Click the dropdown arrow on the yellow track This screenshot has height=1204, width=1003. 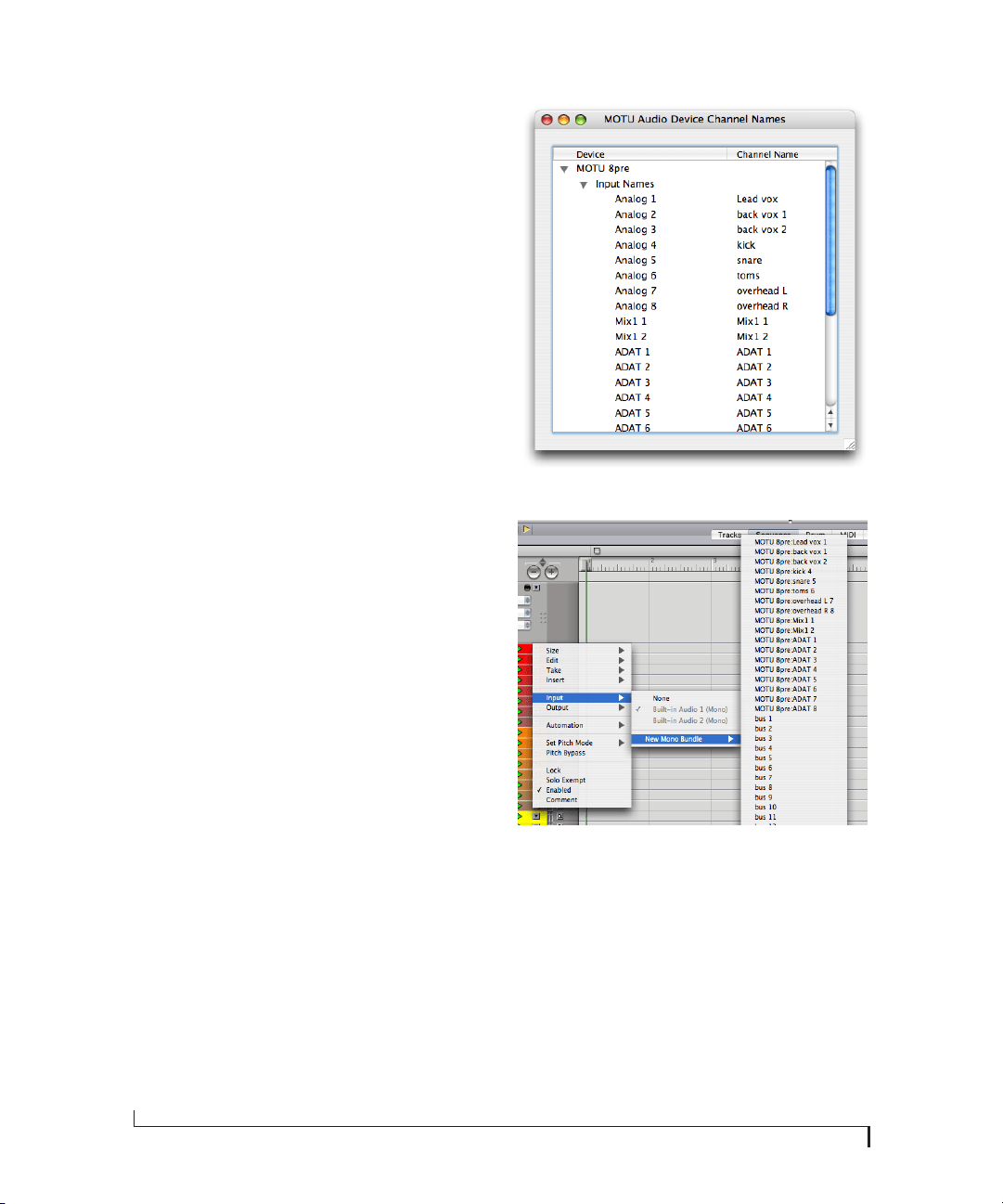pyautogui.click(x=535, y=816)
